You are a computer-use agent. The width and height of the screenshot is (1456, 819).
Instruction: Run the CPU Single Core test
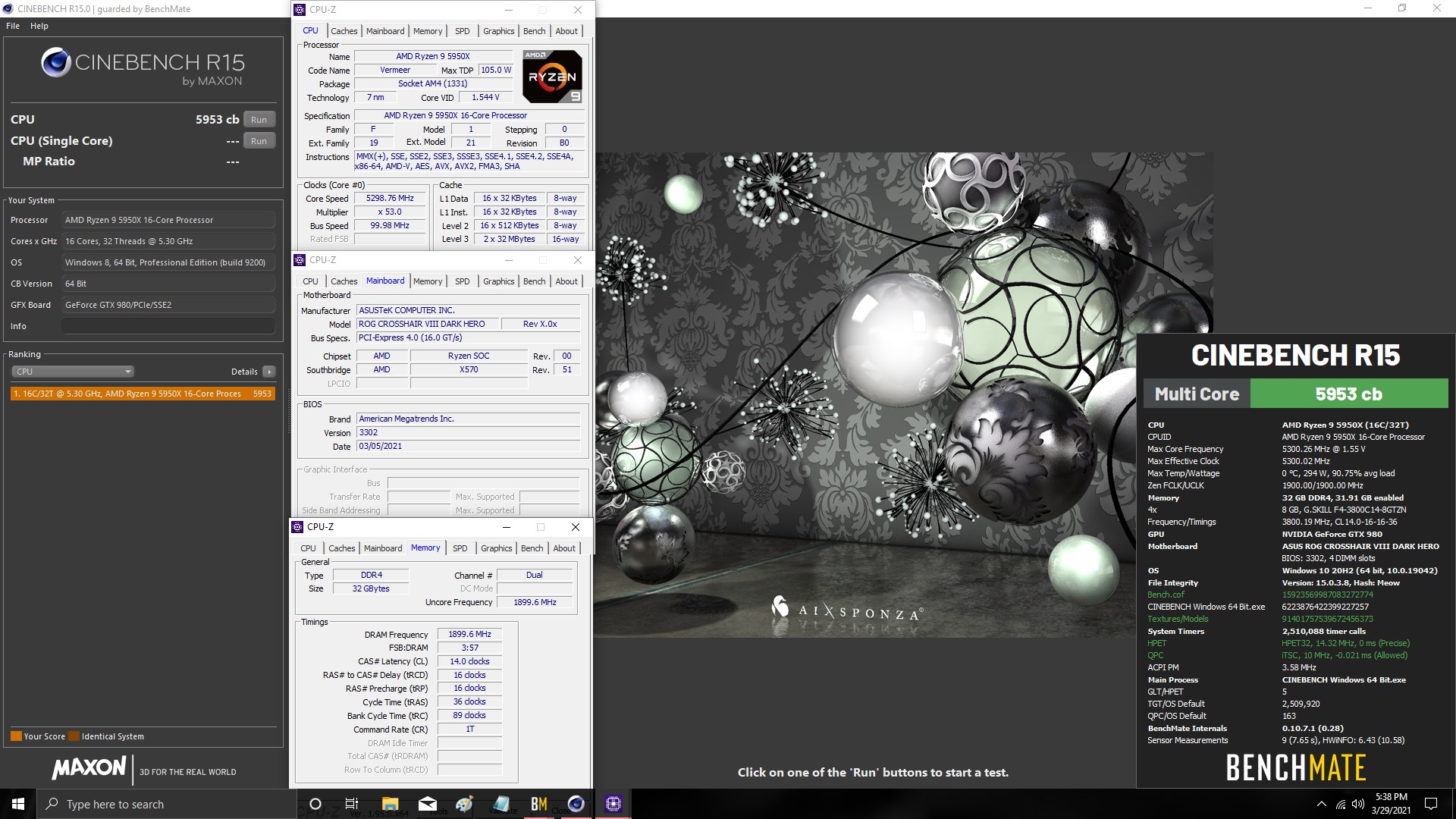(259, 141)
